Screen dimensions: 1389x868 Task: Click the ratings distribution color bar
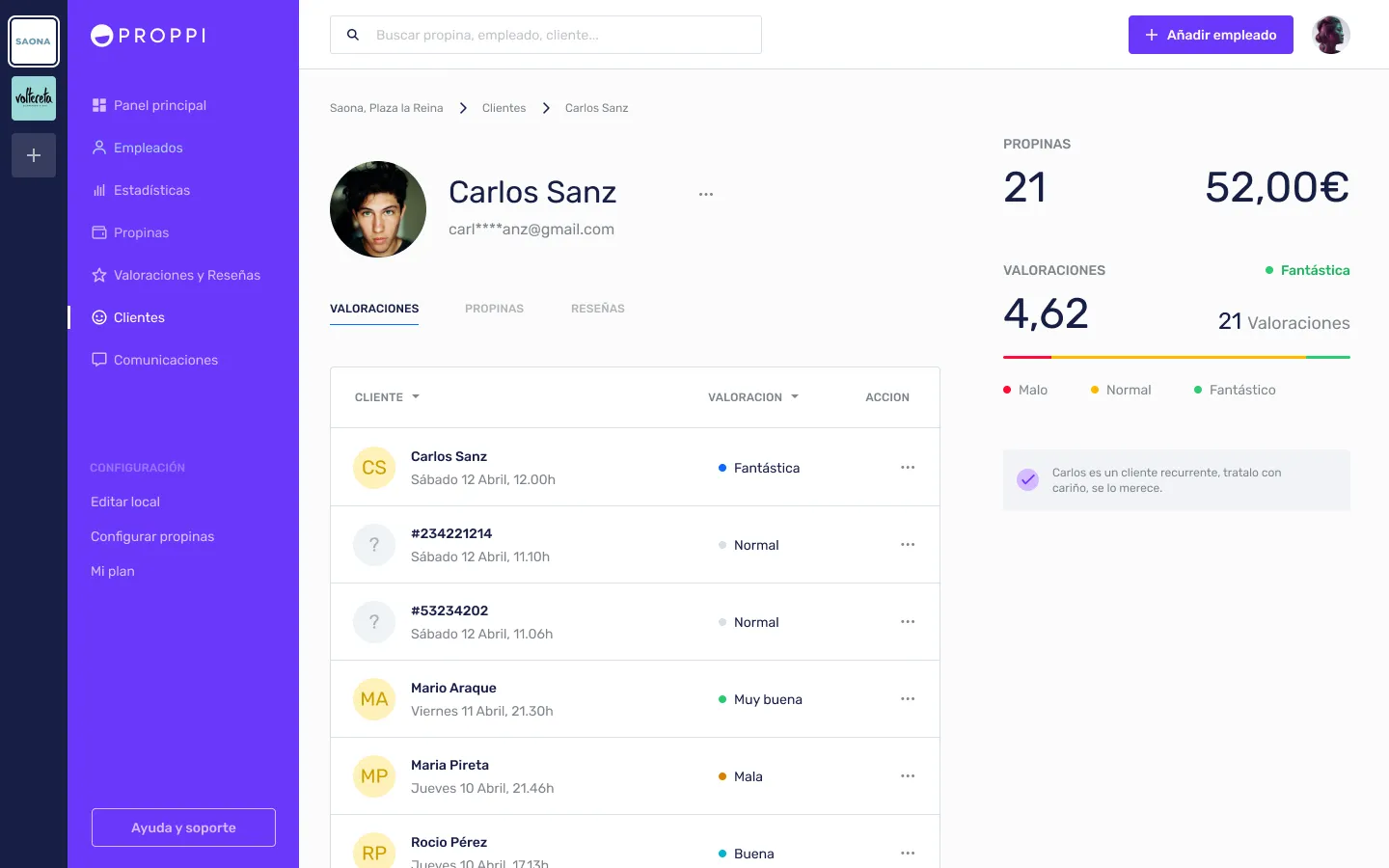coord(1177,357)
